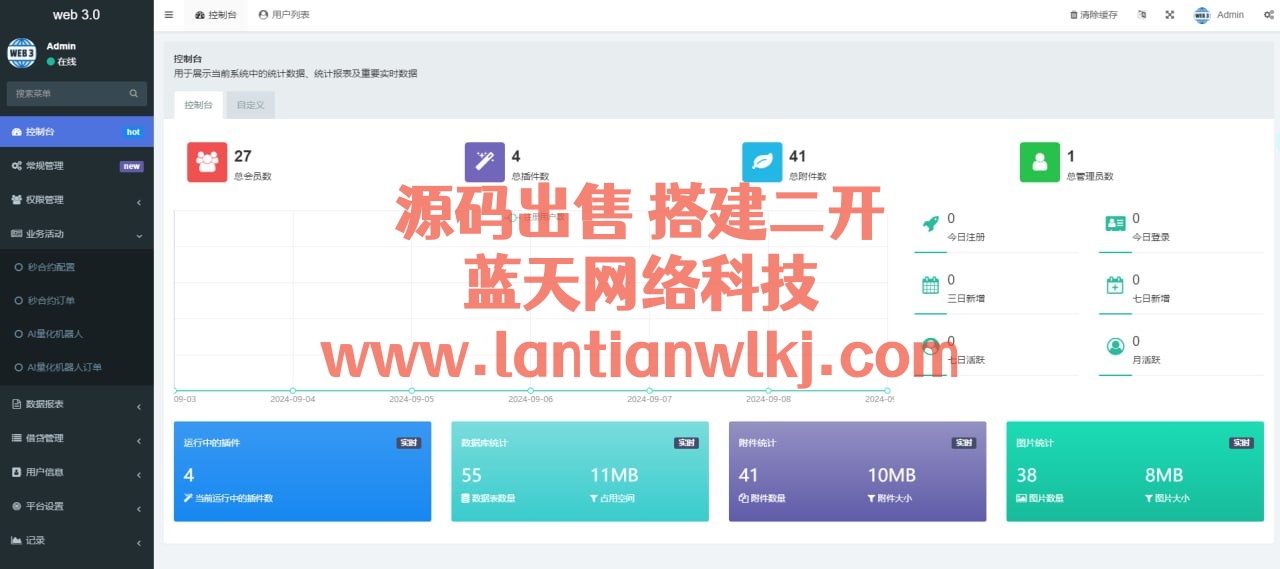Click the blue 总附件数 leaf icon
1280x569 pixels.
(x=762, y=162)
